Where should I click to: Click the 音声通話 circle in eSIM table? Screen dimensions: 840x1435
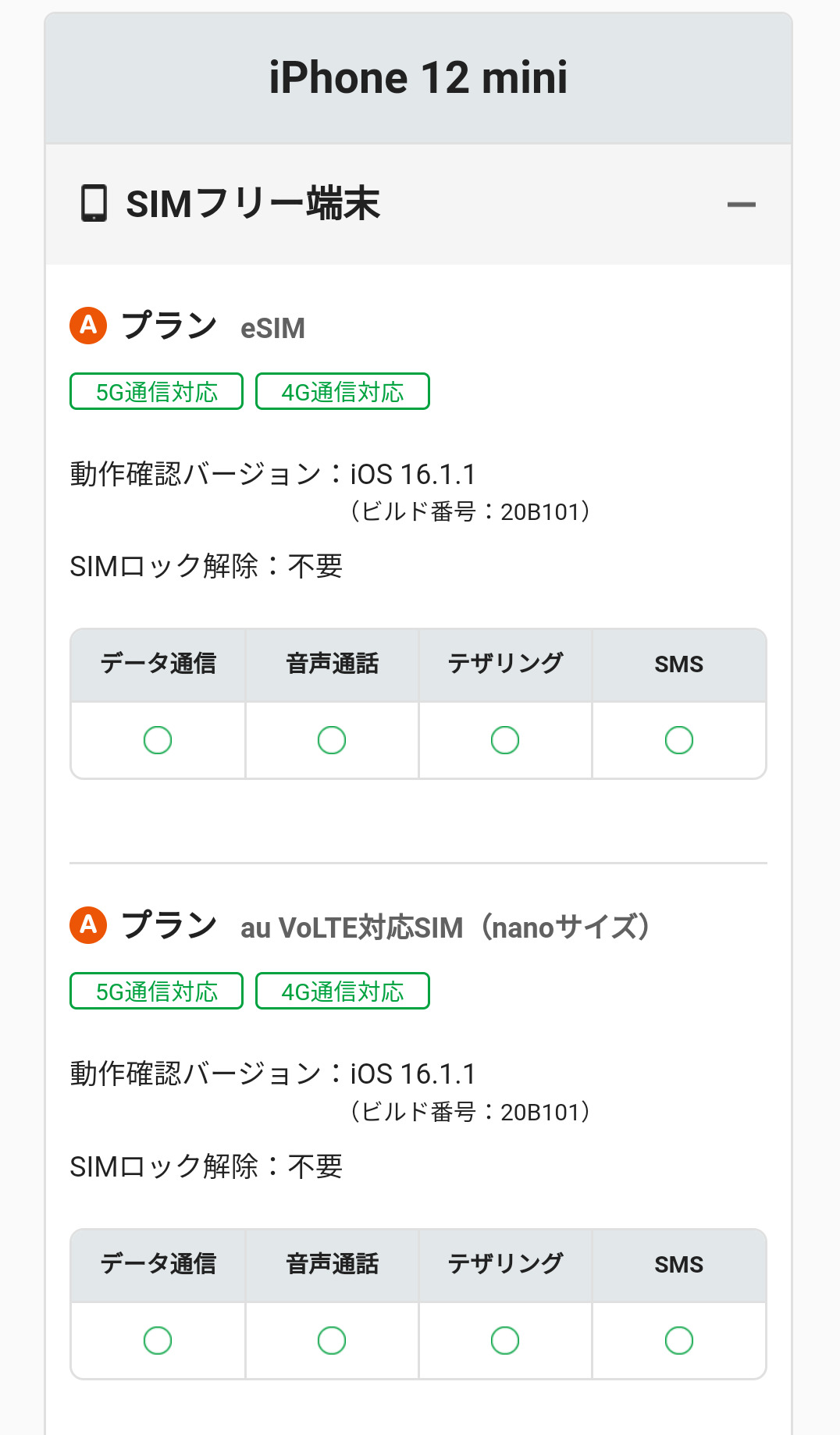[x=332, y=740]
